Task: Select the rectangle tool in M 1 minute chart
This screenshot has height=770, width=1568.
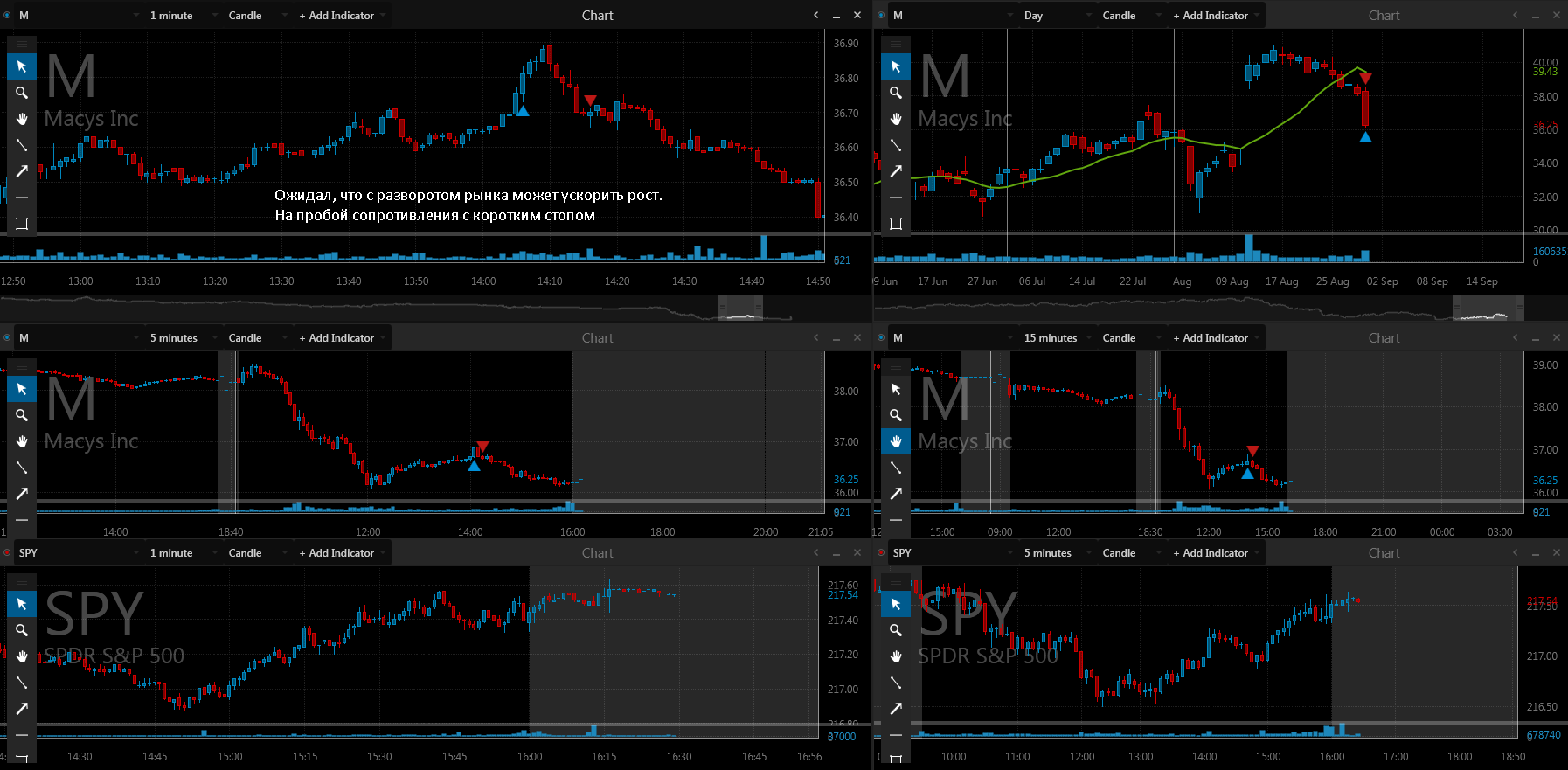Action: pyautogui.click(x=22, y=224)
